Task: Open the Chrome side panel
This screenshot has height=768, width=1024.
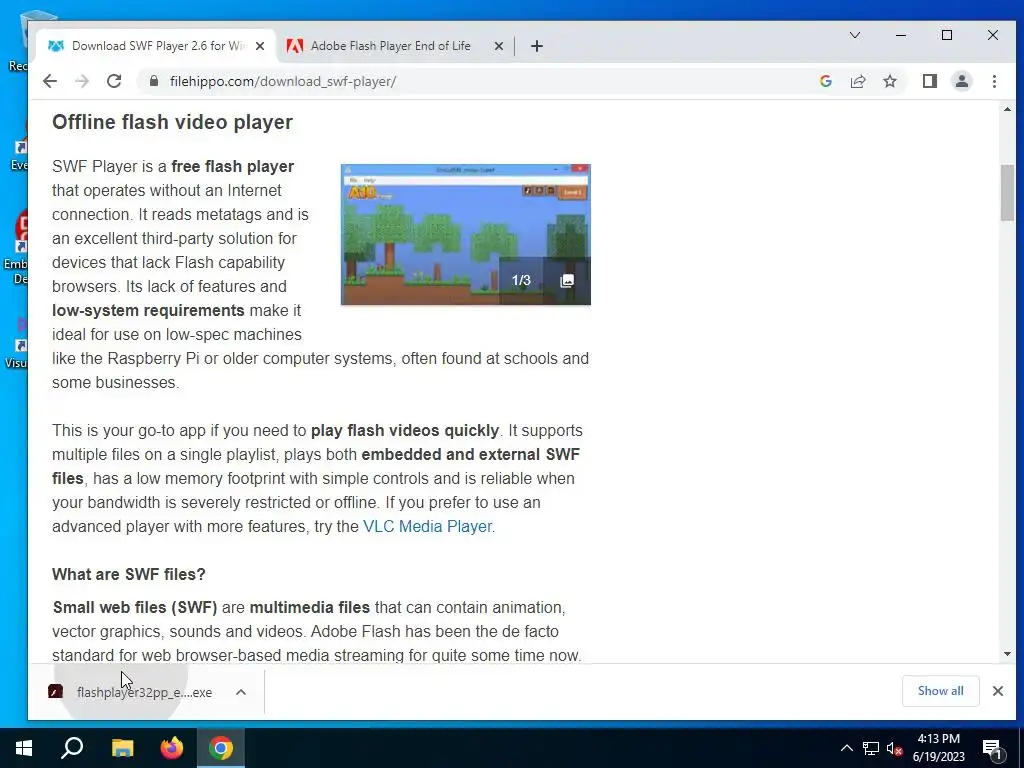Action: click(x=929, y=81)
